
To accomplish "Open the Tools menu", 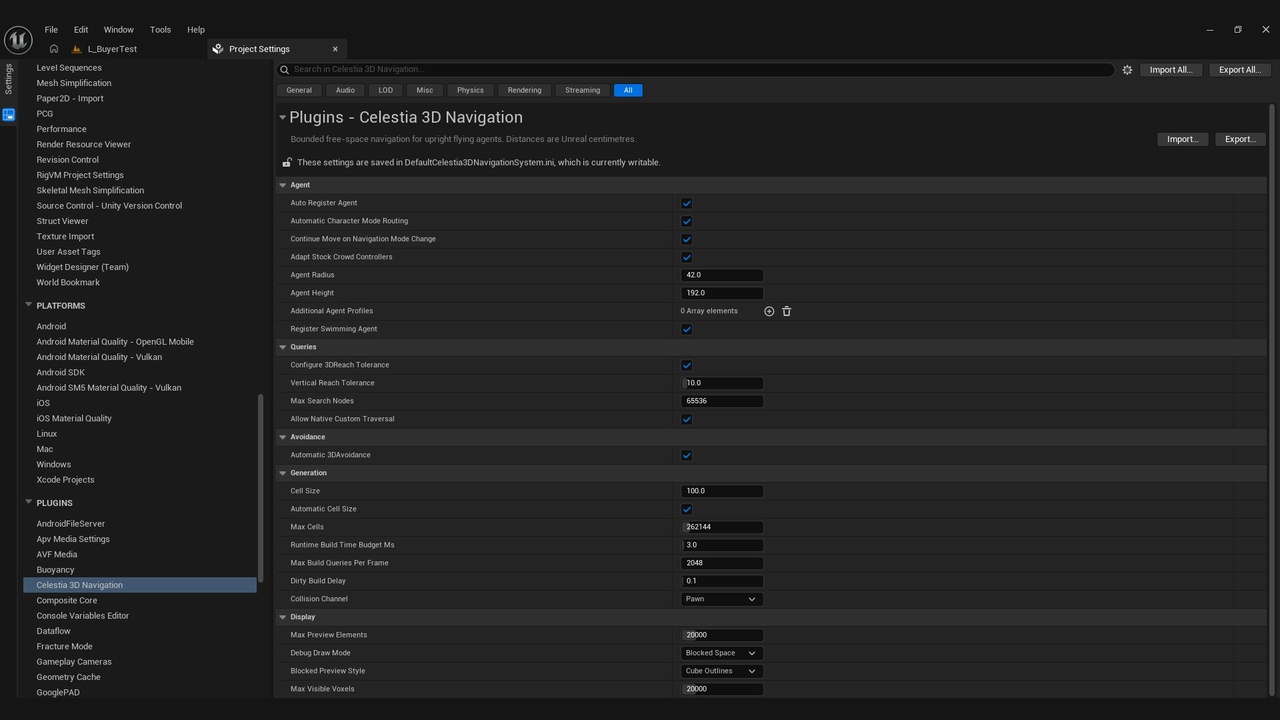I will pos(160,30).
